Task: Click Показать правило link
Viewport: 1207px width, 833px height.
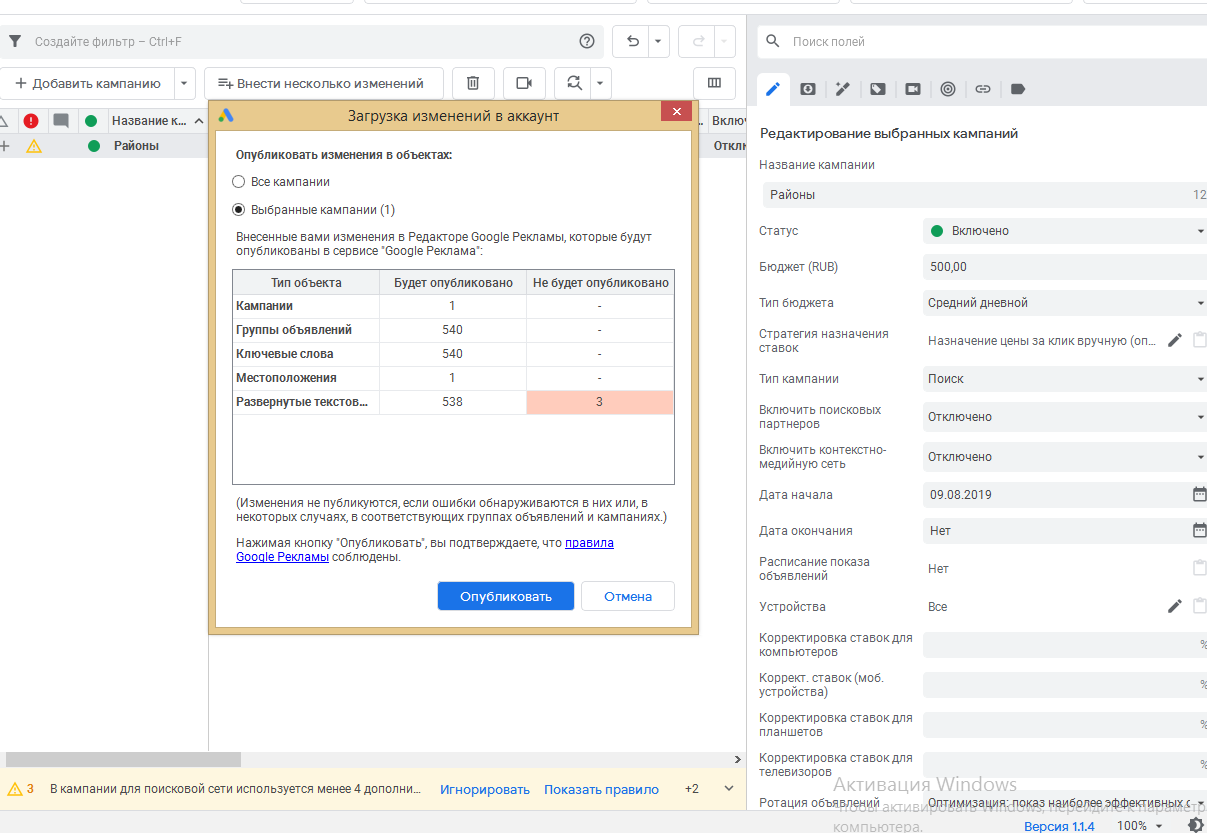Action: coord(602,789)
